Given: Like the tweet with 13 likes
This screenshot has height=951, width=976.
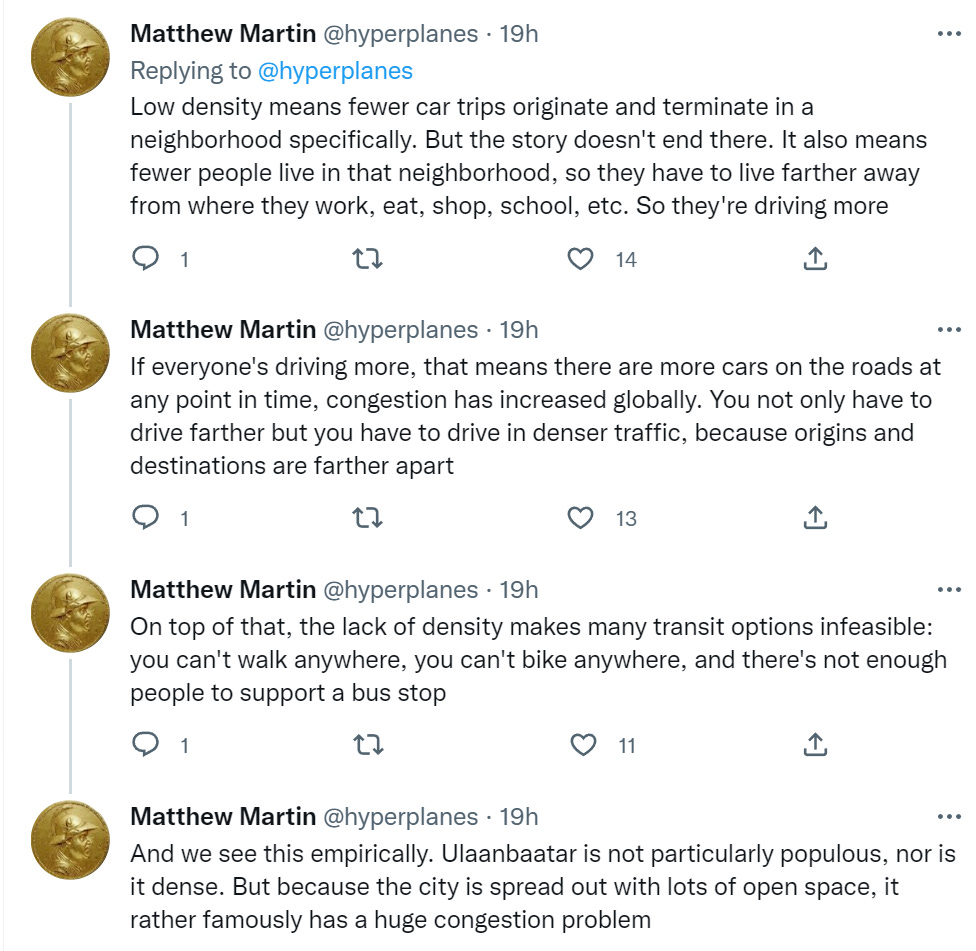Looking at the screenshot, I should pyautogui.click(x=581, y=518).
